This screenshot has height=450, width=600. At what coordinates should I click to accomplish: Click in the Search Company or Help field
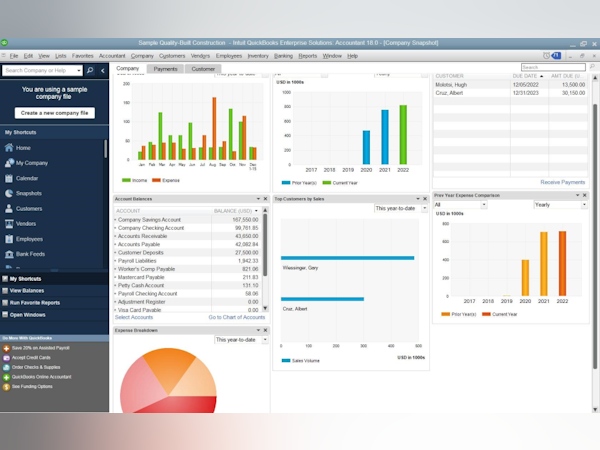pyautogui.click(x=39, y=70)
